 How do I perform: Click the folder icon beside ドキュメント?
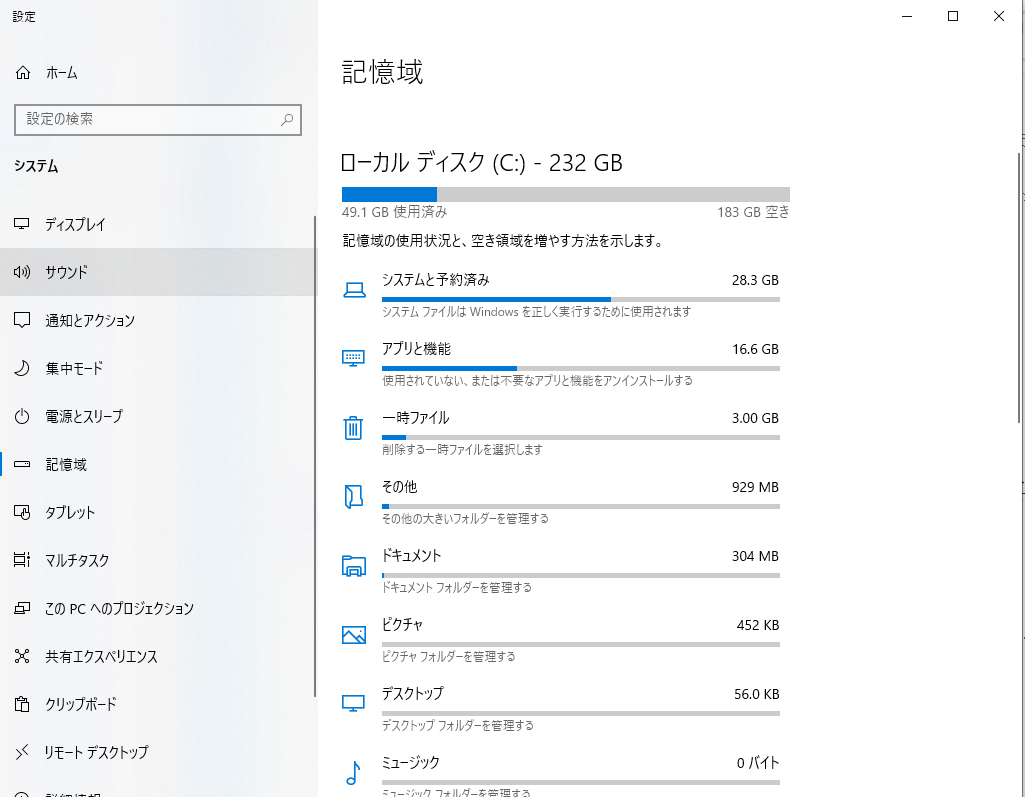tap(352, 565)
